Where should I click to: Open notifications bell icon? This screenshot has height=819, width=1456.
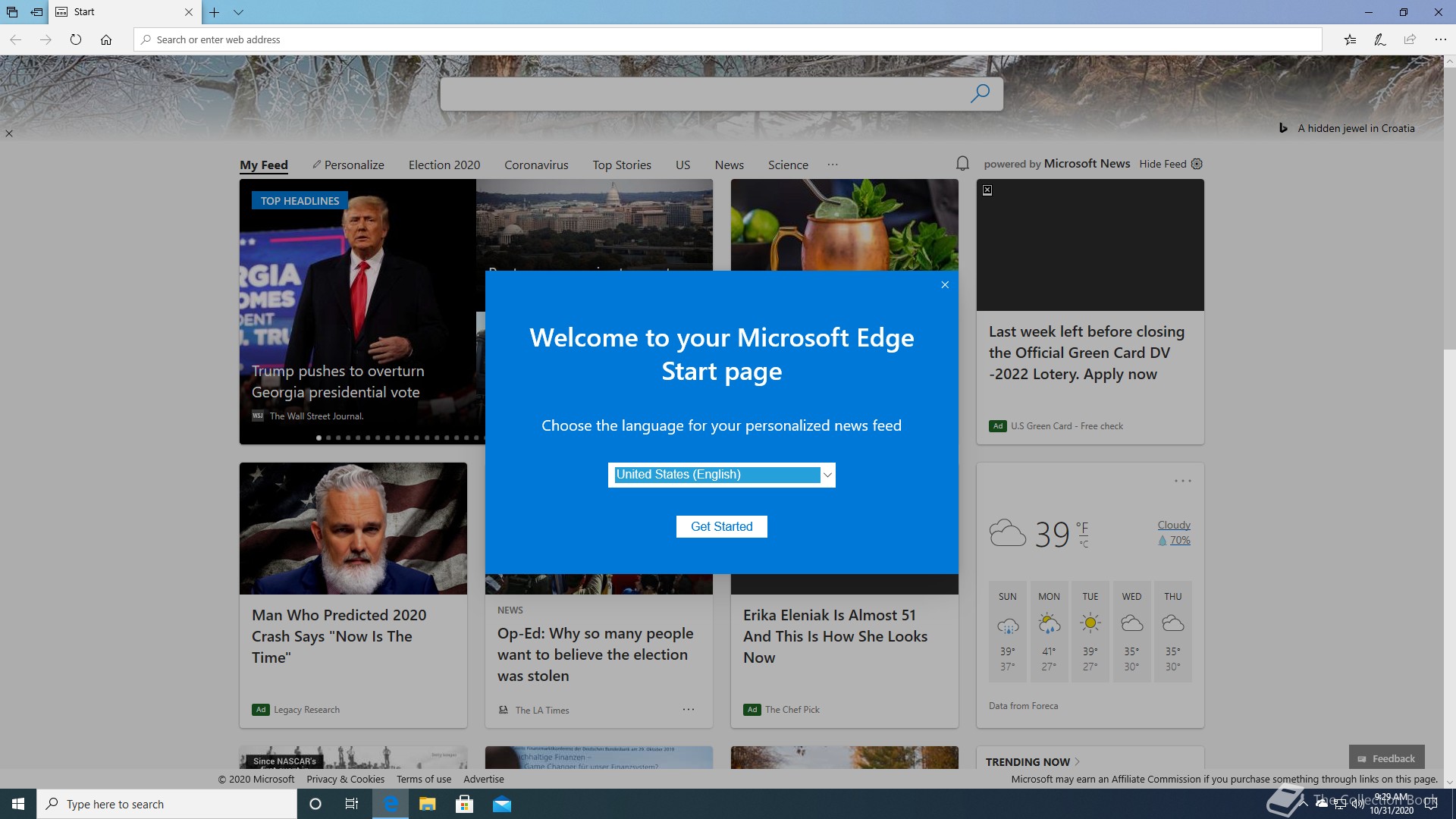pos(962,164)
